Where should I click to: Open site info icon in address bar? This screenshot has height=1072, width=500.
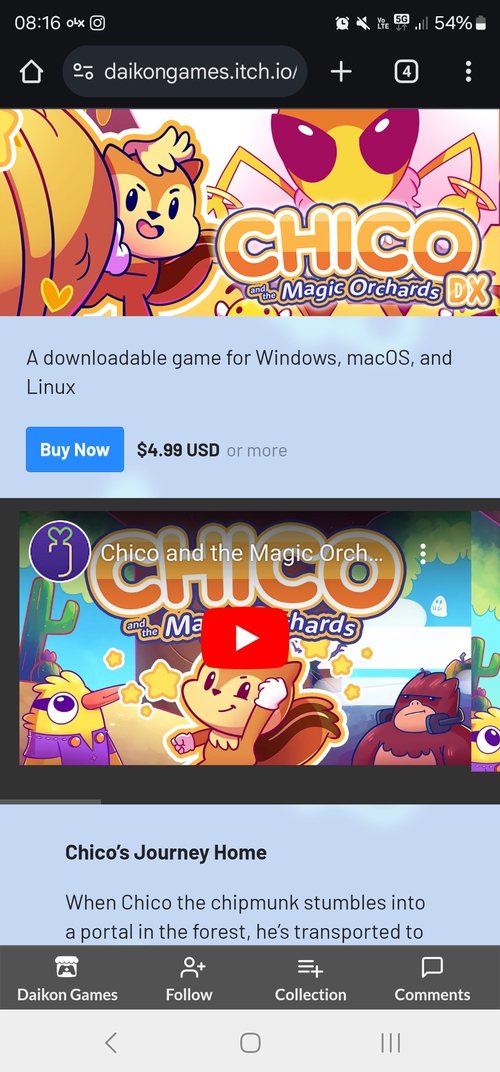pos(83,71)
